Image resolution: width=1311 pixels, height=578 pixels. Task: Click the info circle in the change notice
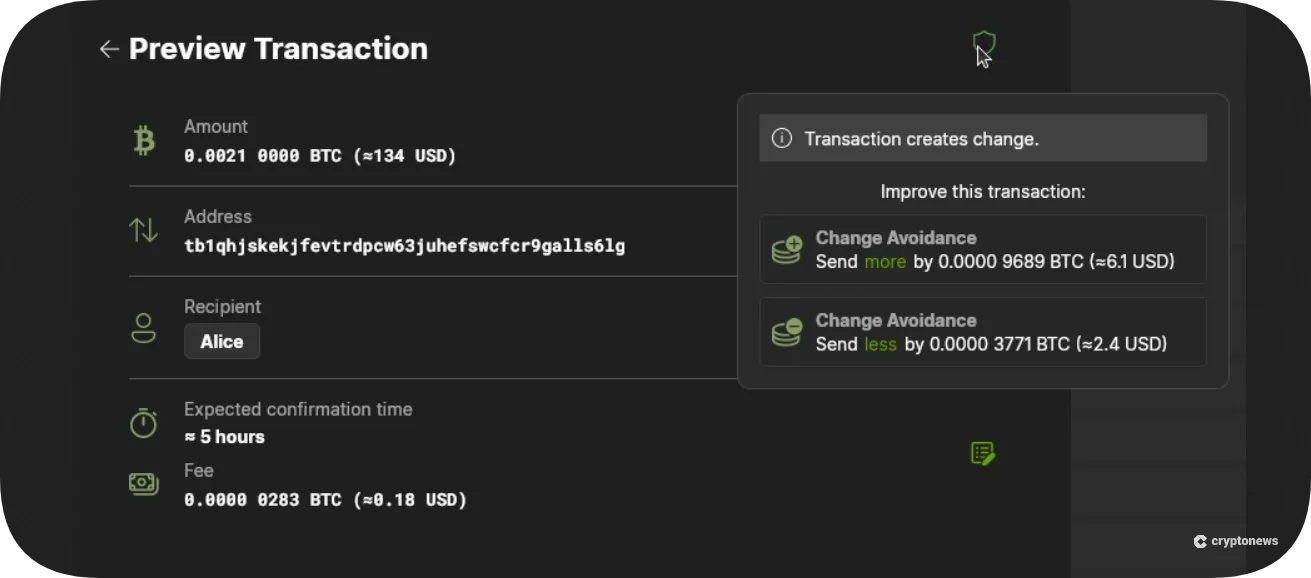click(x=781, y=138)
